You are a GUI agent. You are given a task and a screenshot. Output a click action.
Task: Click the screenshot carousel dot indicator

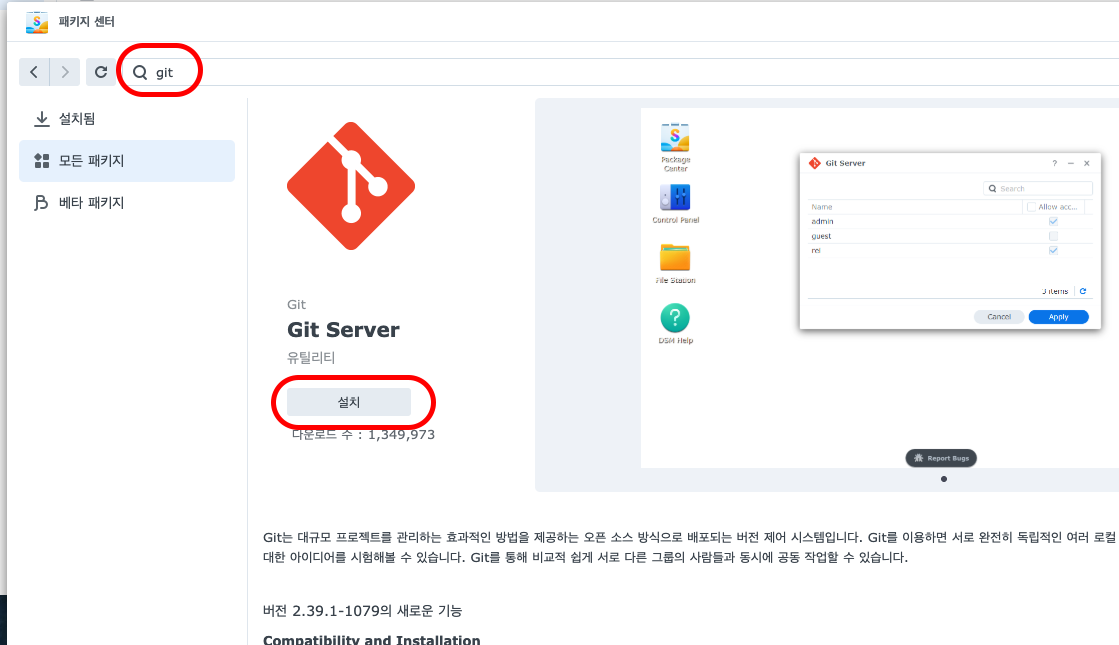[944, 479]
